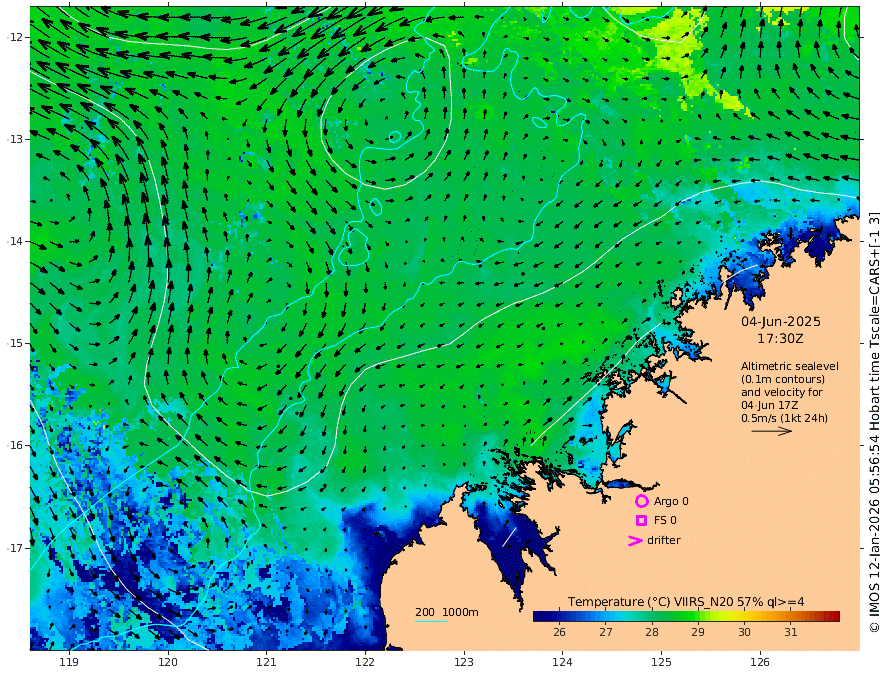The height and width of the screenshot is (680, 880).
Task: Click the 0.5m/s velocity scale arrow
Action: (x=772, y=431)
